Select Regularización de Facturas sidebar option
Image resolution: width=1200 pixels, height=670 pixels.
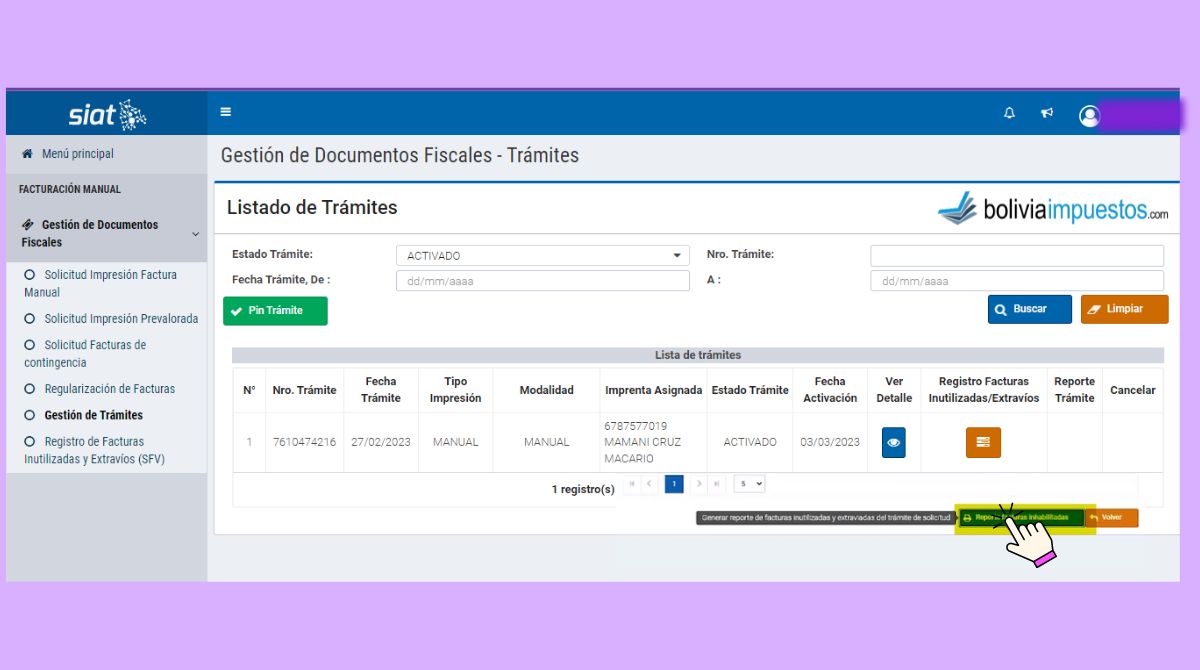click(109, 389)
